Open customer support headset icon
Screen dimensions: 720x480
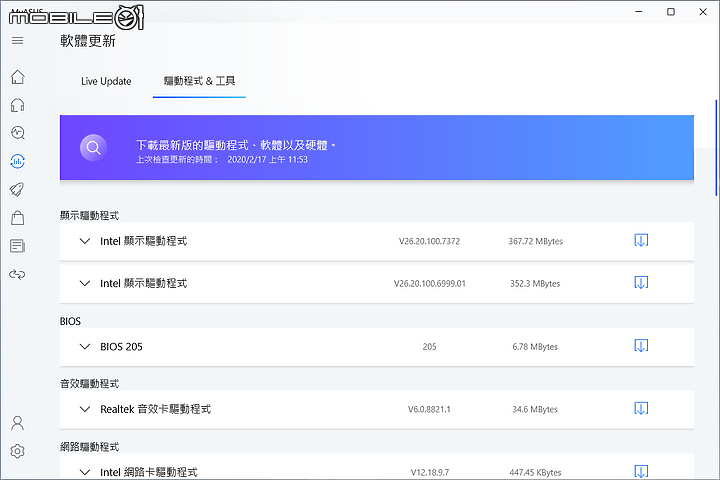[17, 105]
